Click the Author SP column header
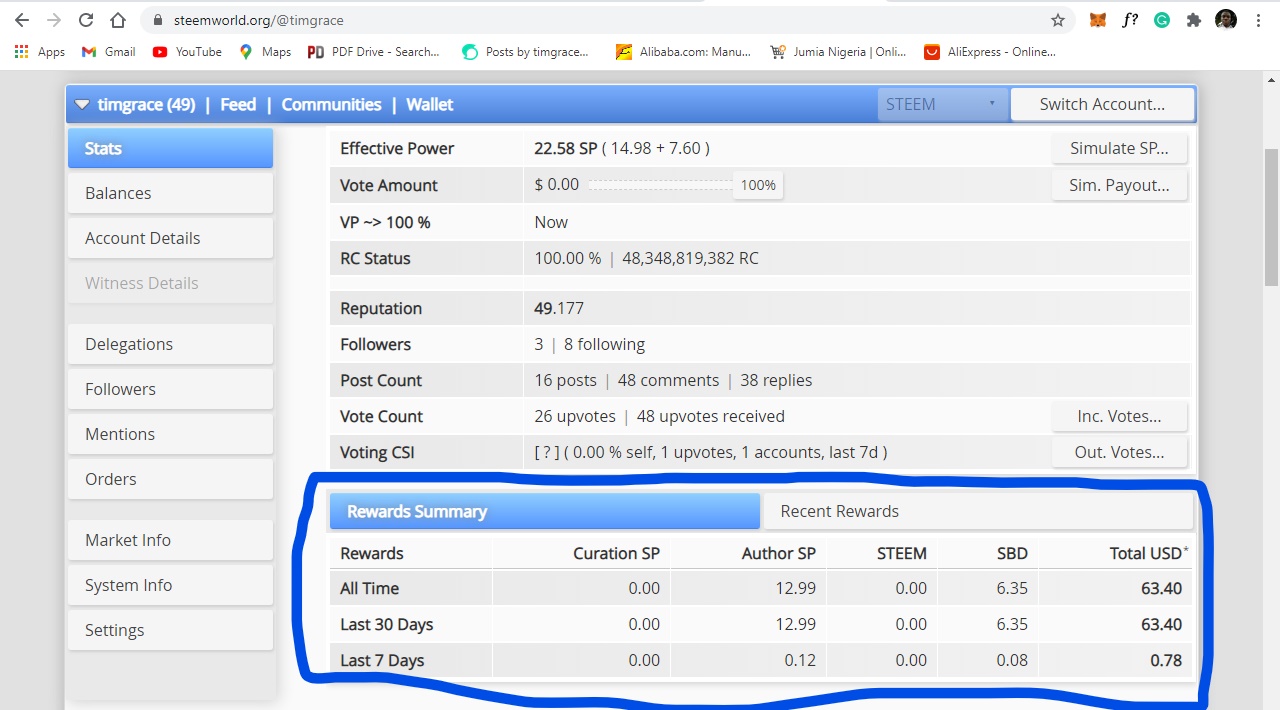This screenshot has height=710, width=1280. point(779,553)
